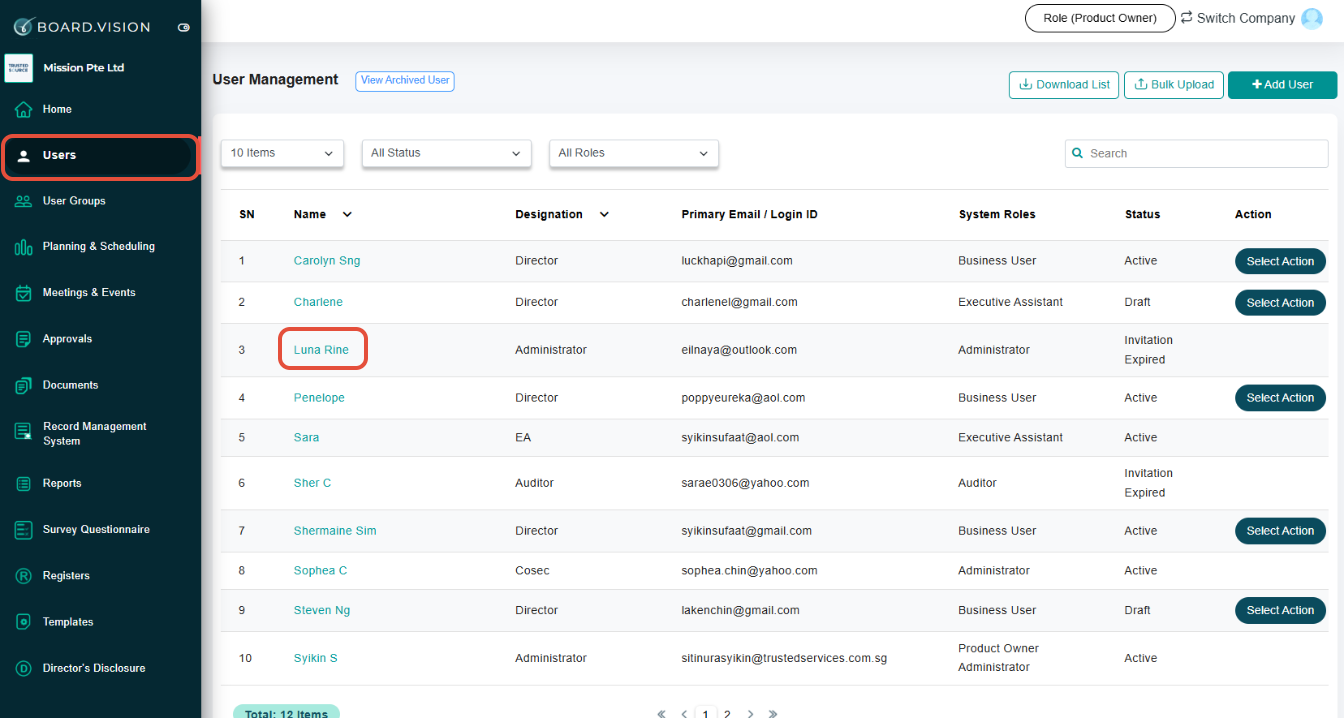The image size is (1344, 718).
Task: Click the Search users input field
Action: [1197, 153]
